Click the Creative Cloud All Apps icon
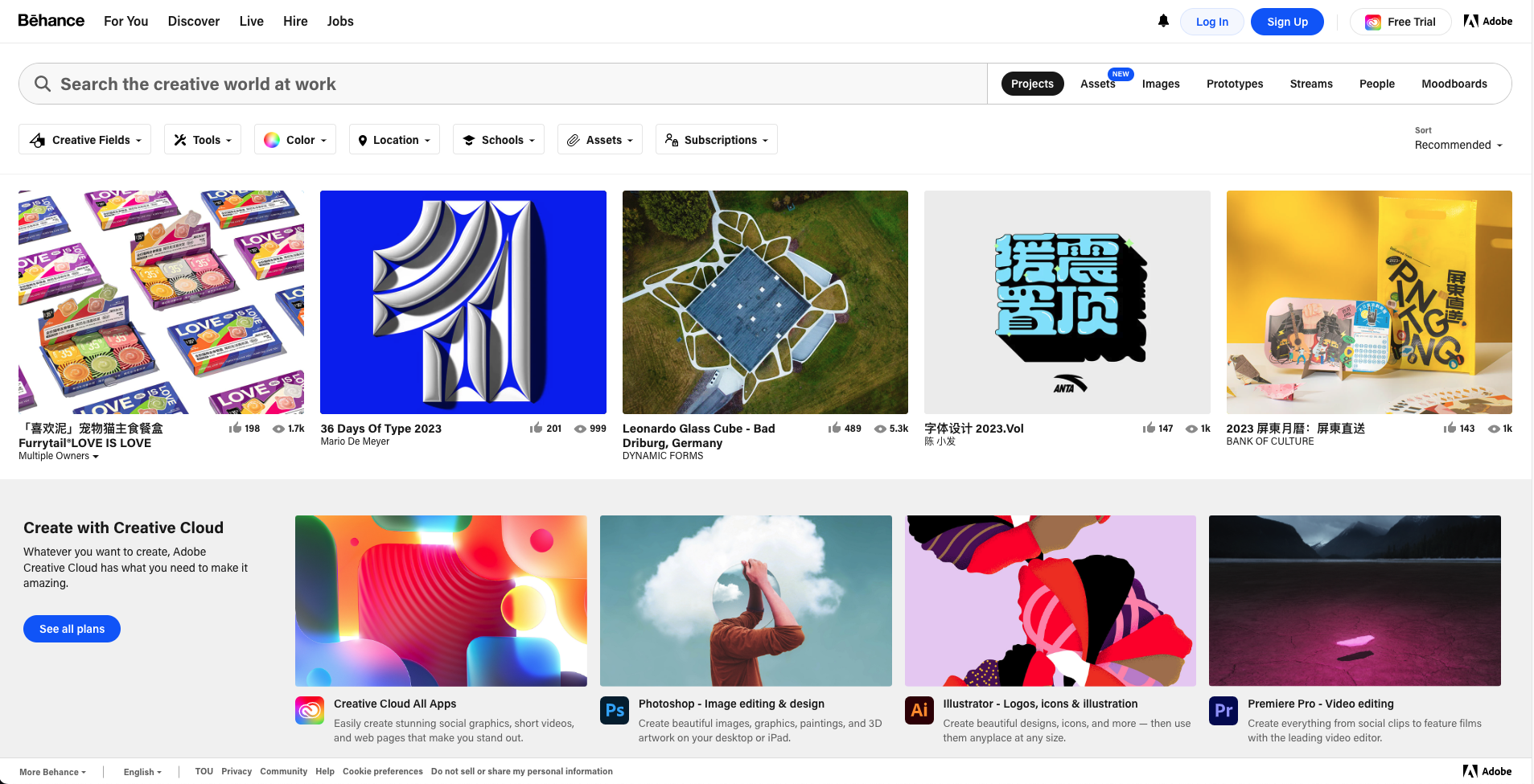Viewport: 1534px width, 784px height. (x=310, y=710)
